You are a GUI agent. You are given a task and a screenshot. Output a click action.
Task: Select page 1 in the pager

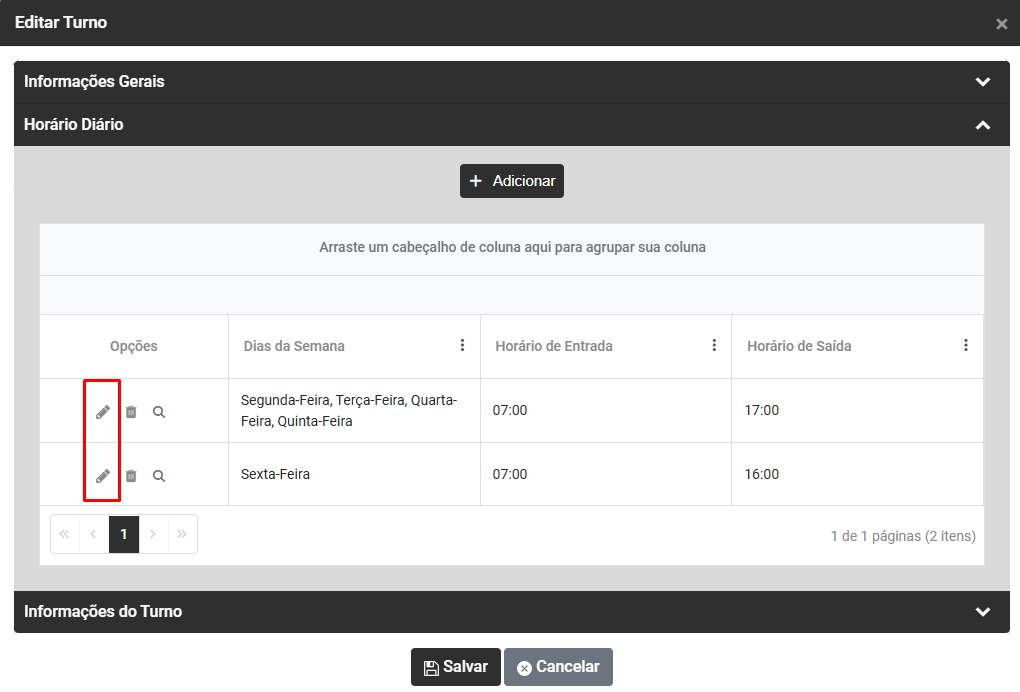point(124,534)
